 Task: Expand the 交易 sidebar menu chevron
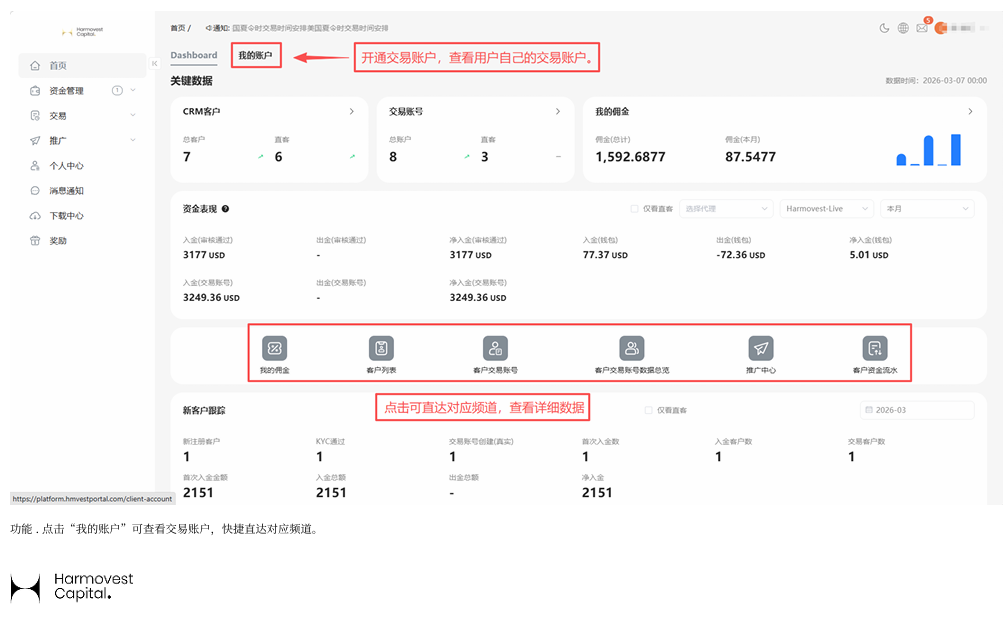[133, 115]
